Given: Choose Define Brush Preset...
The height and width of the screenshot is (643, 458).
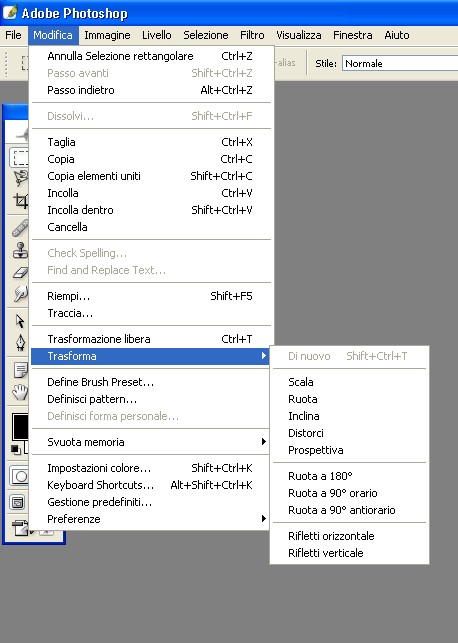Looking at the screenshot, I should (150, 382).
